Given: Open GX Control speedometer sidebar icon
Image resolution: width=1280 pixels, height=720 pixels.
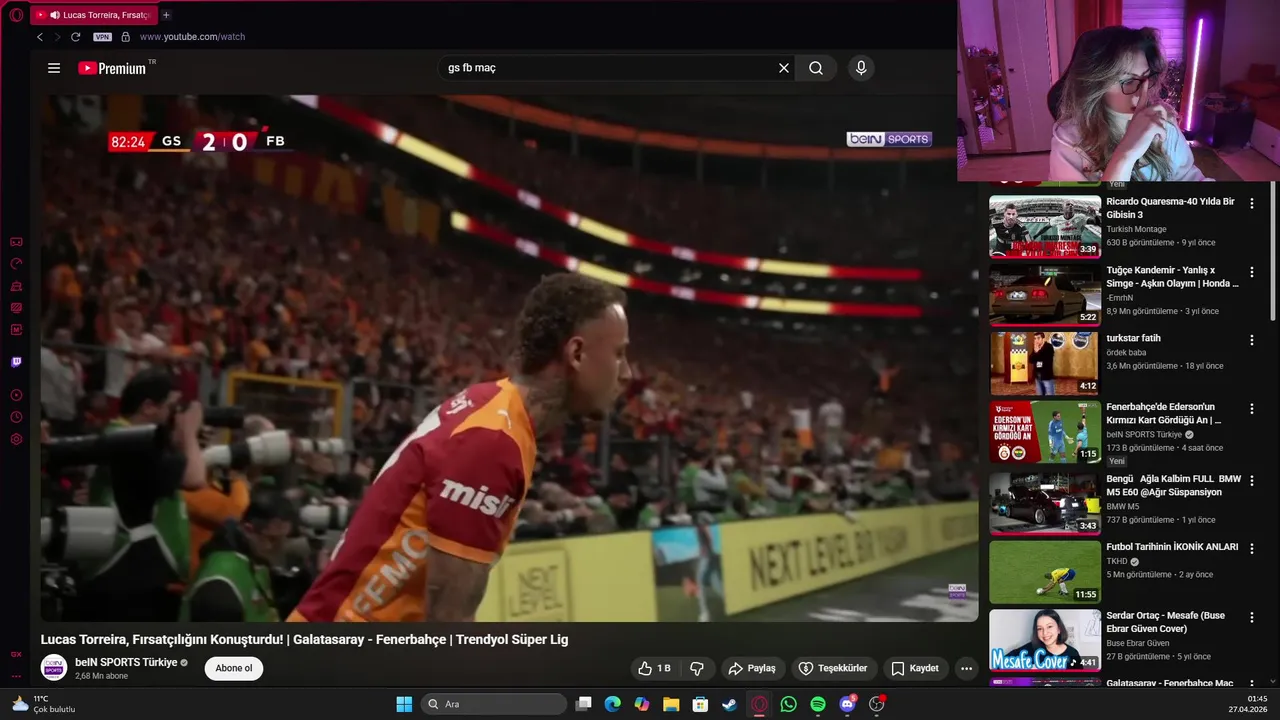Looking at the screenshot, I should [x=16, y=264].
